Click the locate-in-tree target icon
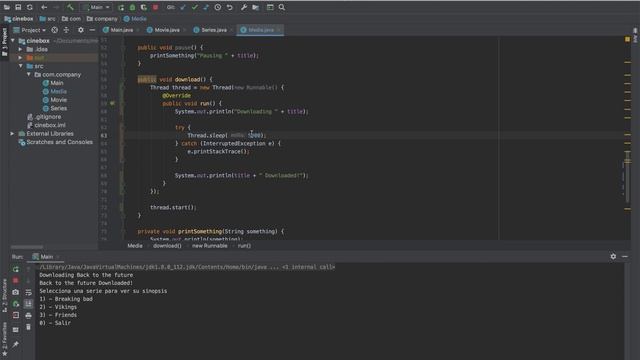 [x=54, y=30]
